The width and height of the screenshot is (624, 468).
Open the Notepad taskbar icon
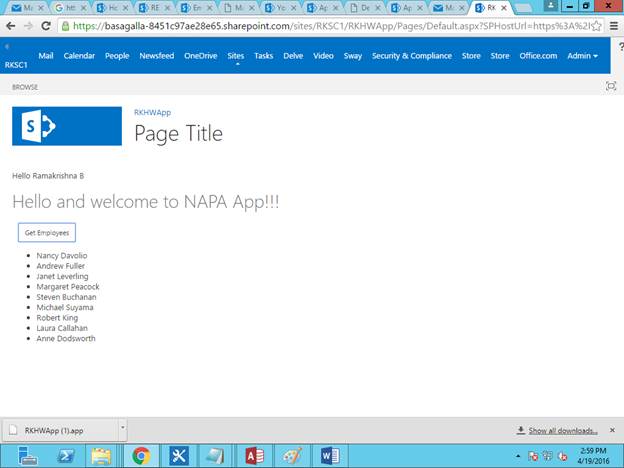[x=214, y=456]
